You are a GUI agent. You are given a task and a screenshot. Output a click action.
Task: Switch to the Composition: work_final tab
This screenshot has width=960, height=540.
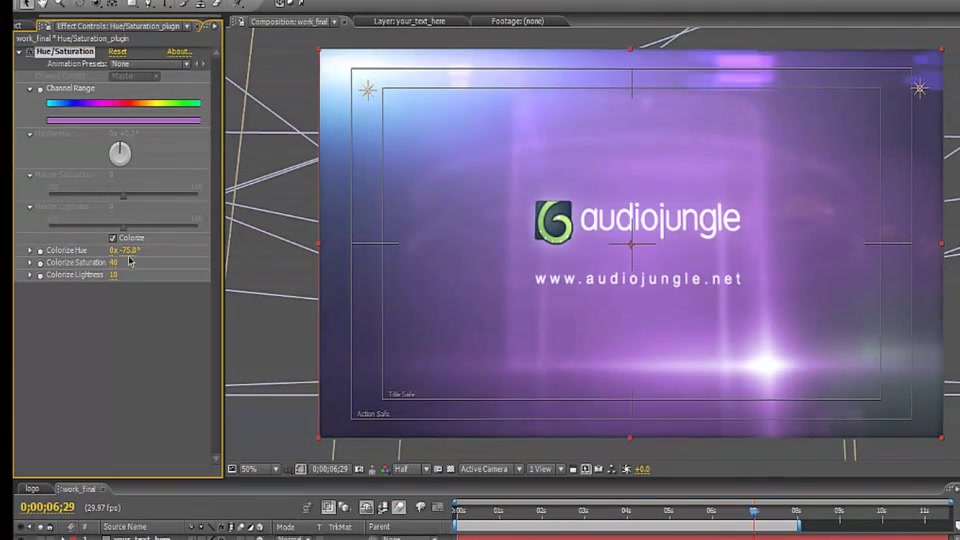coord(288,21)
